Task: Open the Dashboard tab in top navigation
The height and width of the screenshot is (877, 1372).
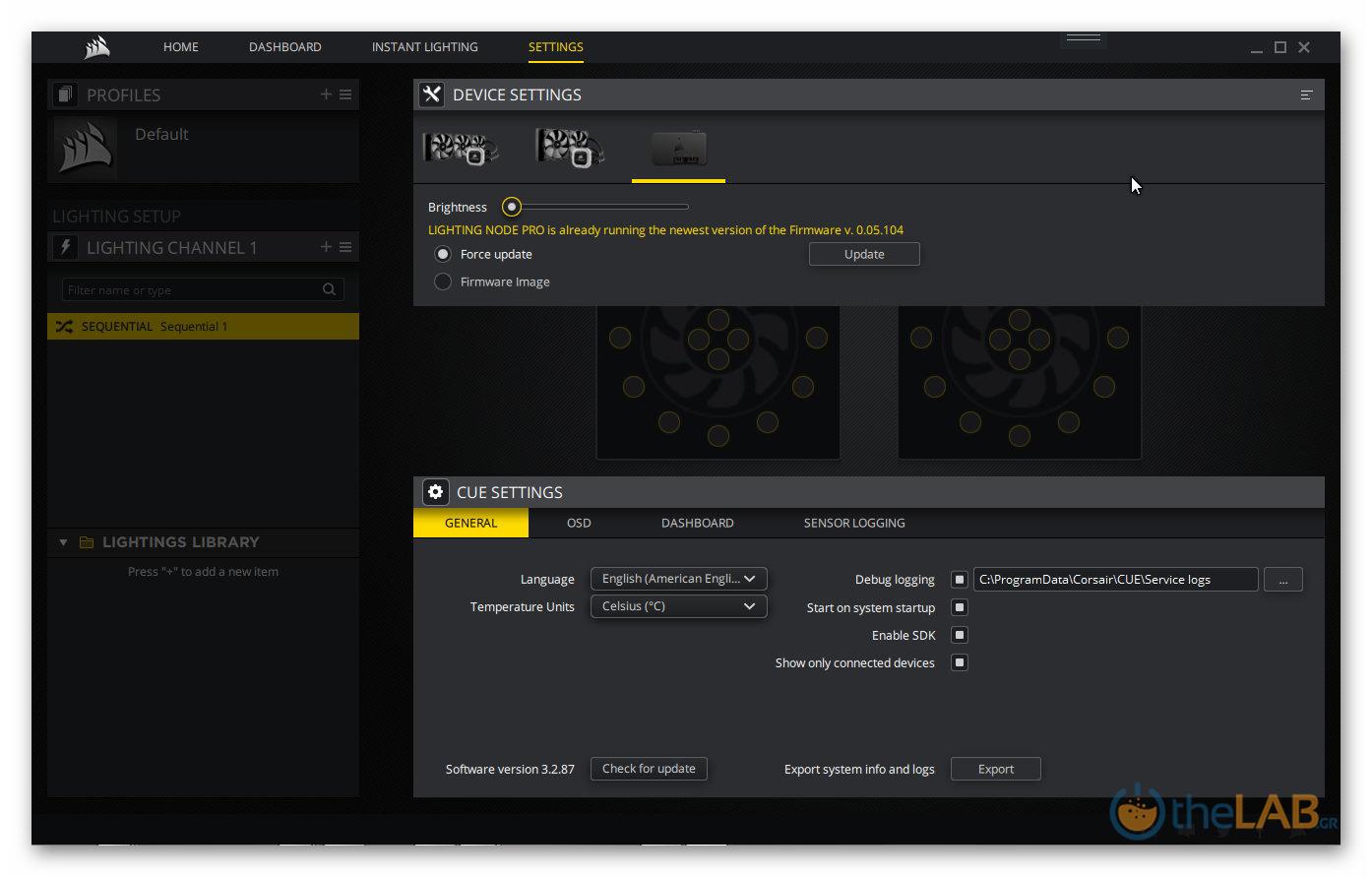Action: (x=285, y=47)
